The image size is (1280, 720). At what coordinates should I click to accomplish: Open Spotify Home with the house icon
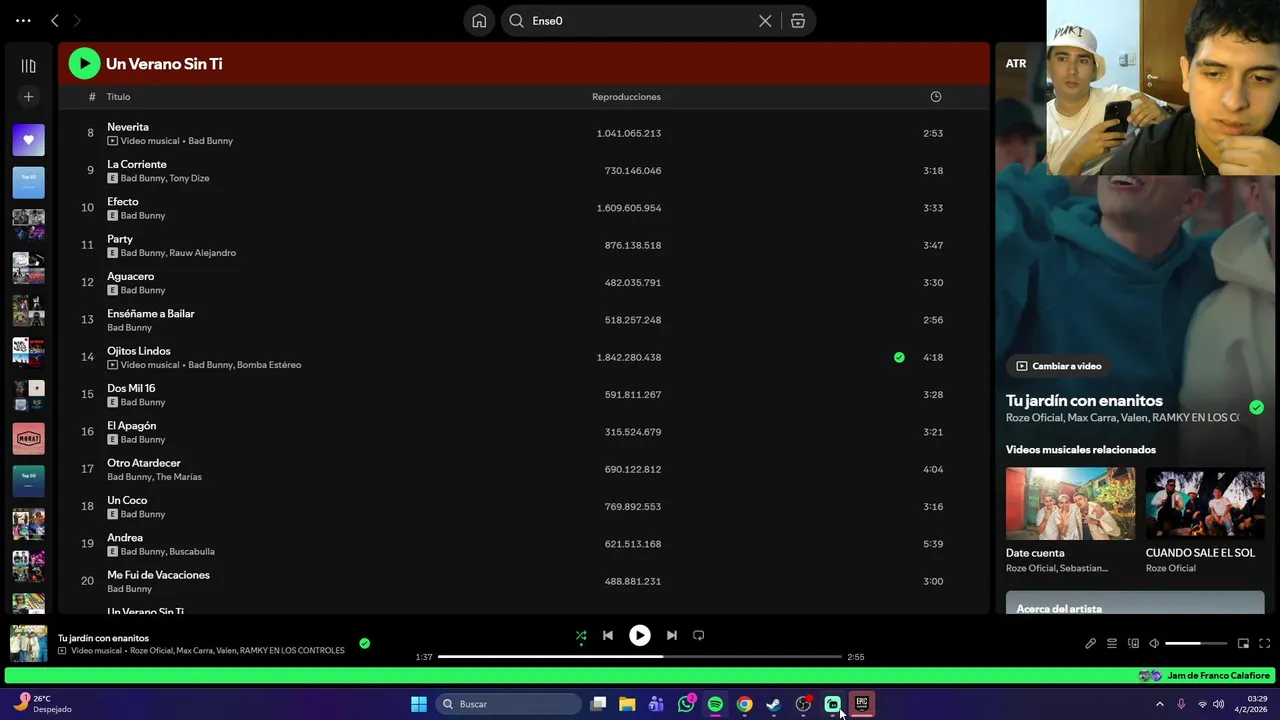click(x=479, y=21)
